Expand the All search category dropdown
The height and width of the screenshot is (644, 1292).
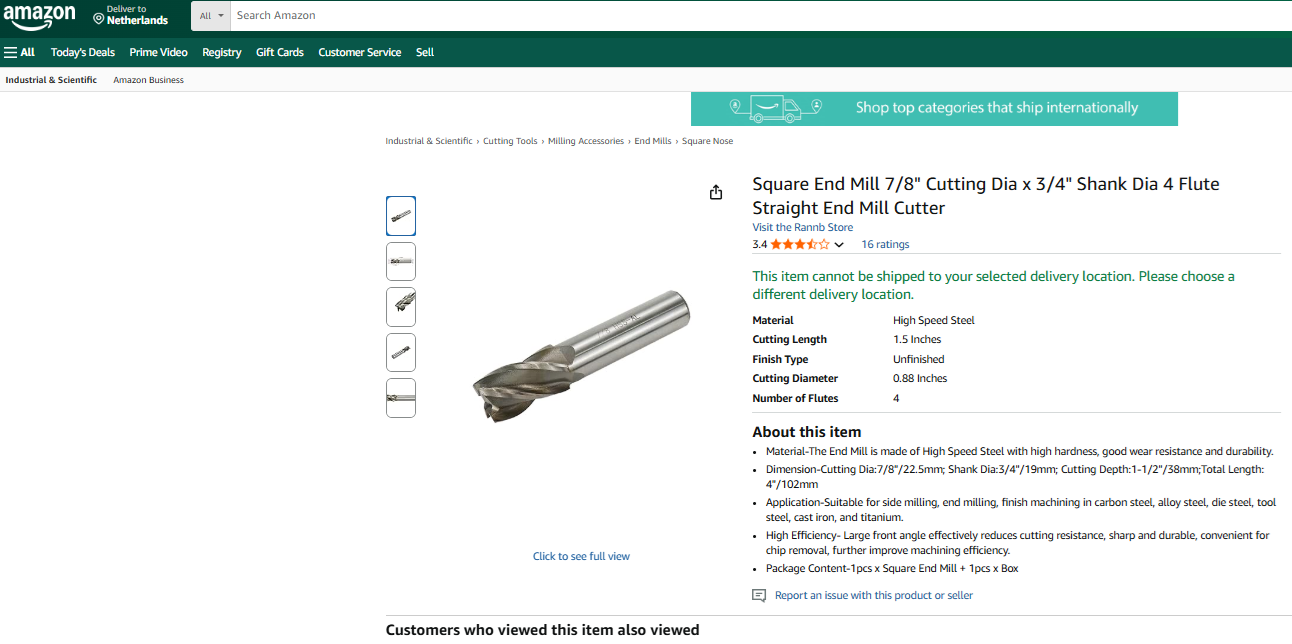point(211,16)
